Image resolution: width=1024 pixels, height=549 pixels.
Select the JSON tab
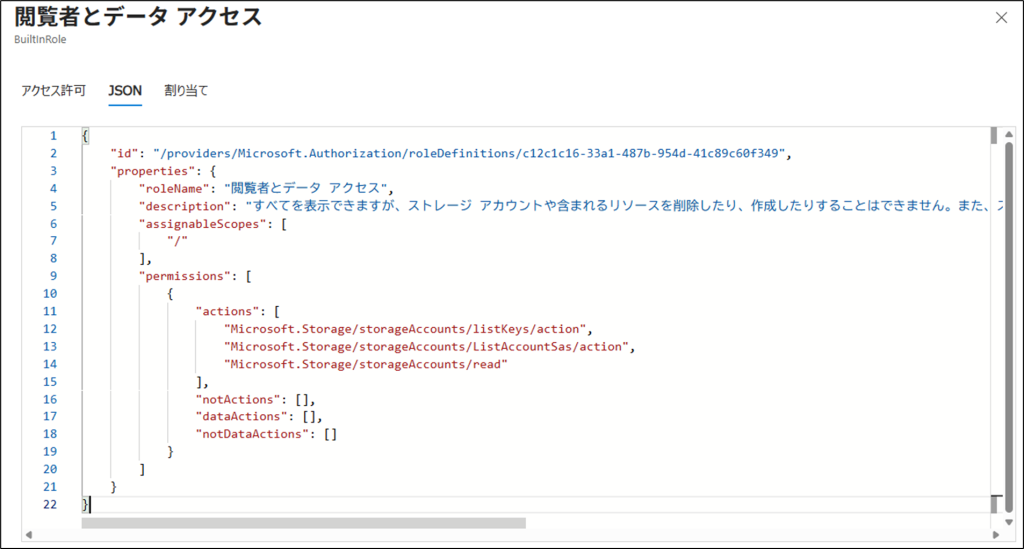[x=125, y=91]
